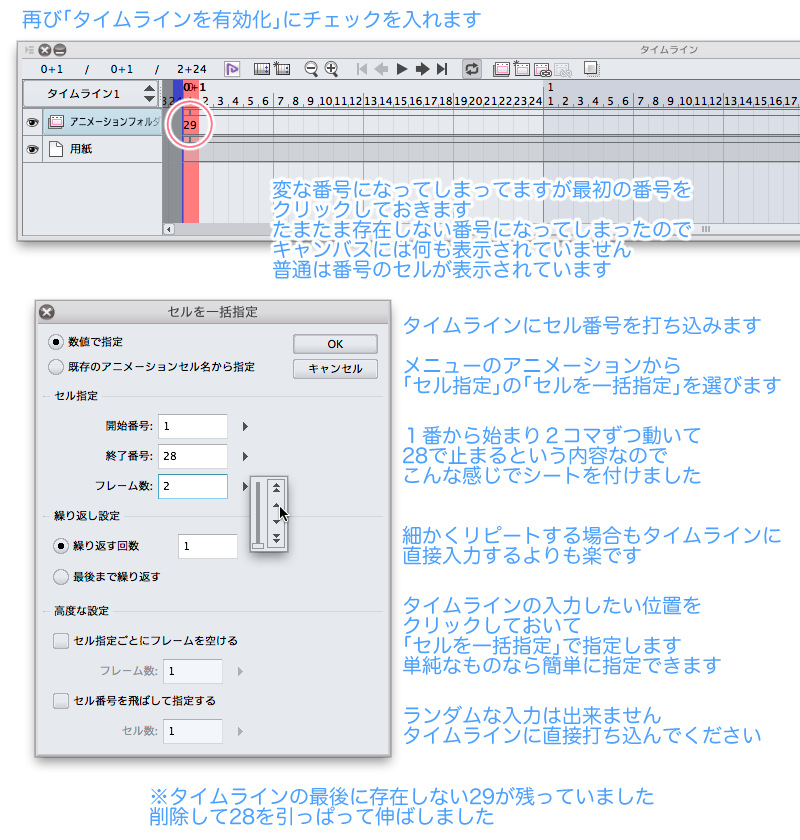The image size is (800, 840).
Task: Click frame 20 on the timeline ruler
Action: pos(476,101)
